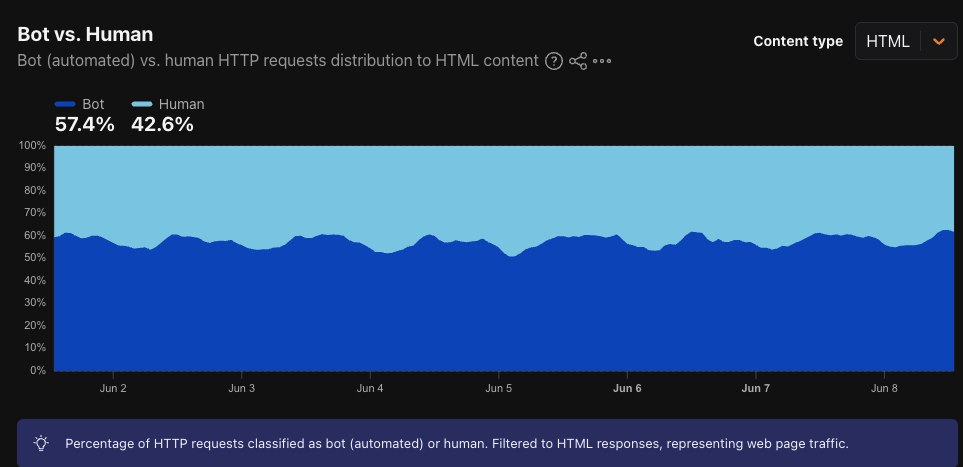Click the lightbulb insight icon
The image size is (963, 467).
[41, 443]
